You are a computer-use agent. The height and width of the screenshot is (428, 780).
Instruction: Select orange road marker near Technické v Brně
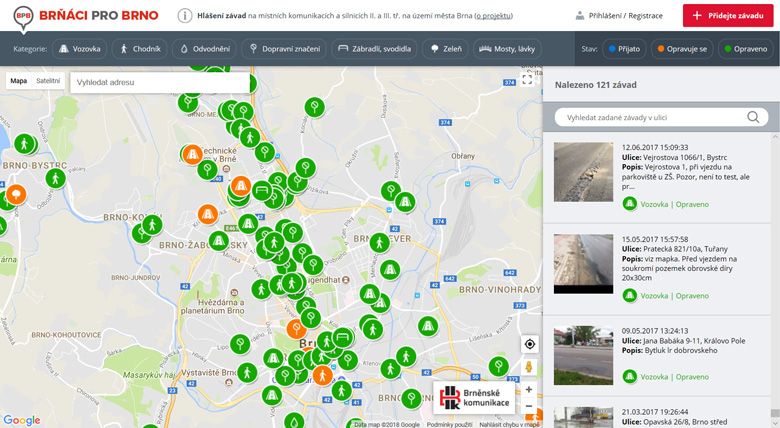point(193,154)
